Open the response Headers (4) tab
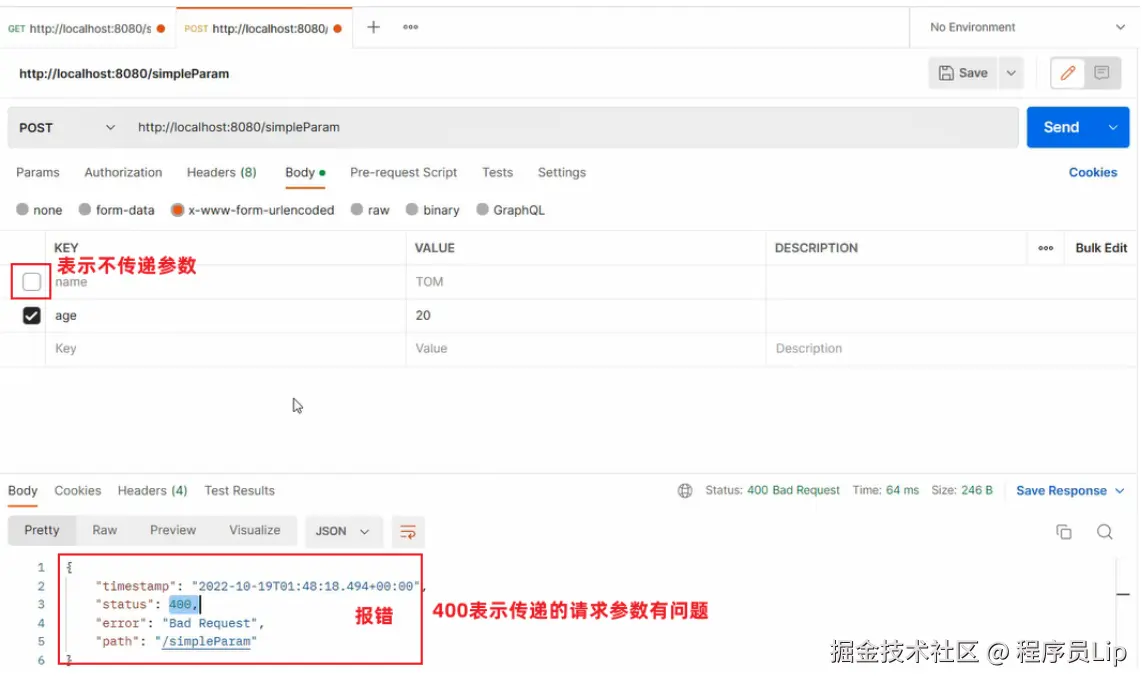Viewport: 1148px width, 687px height. 152,491
